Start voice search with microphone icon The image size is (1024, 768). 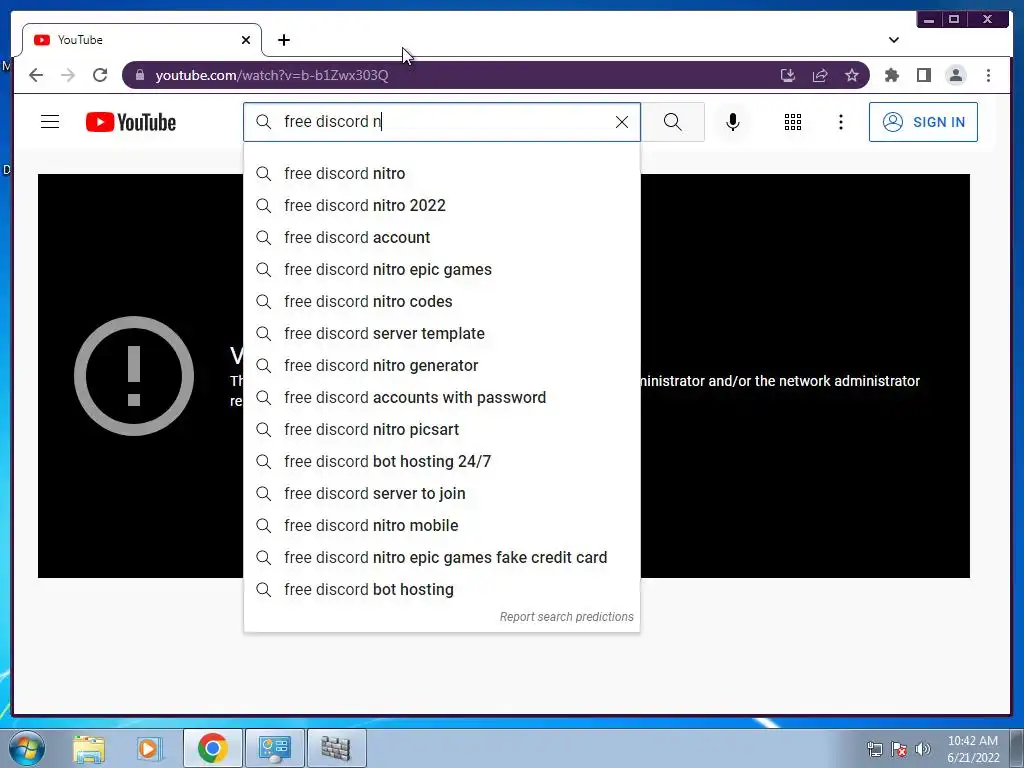(x=733, y=122)
